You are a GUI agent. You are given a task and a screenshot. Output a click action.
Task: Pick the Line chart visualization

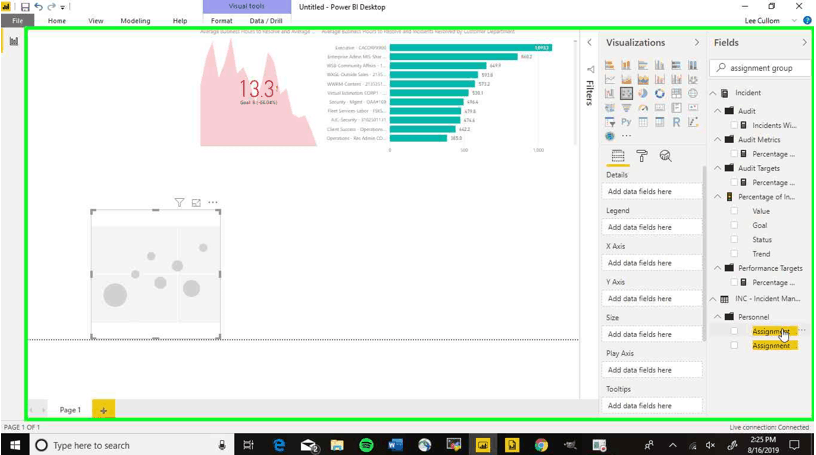tap(609, 79)
